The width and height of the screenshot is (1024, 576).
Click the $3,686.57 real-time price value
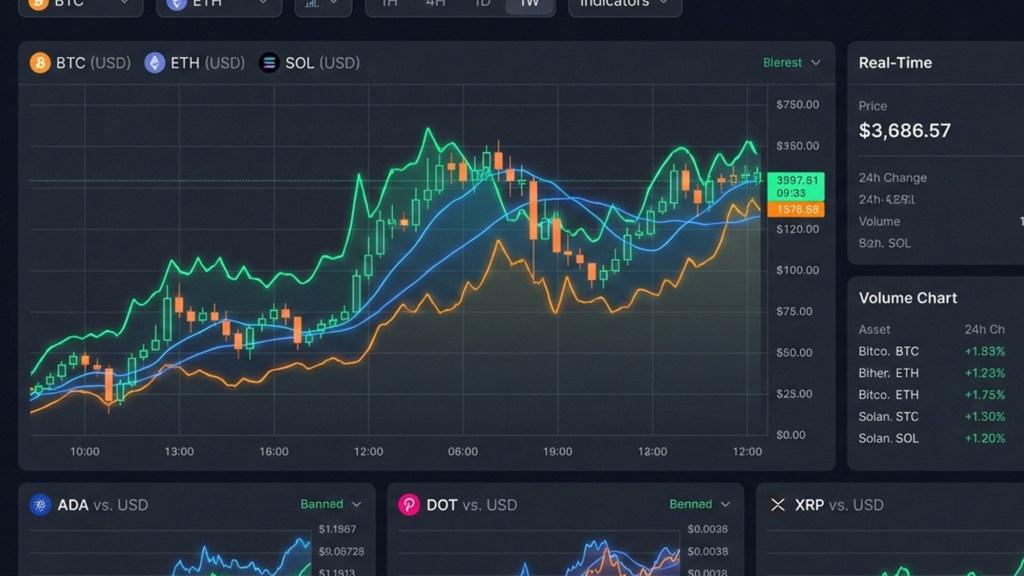tap(905, 131)
